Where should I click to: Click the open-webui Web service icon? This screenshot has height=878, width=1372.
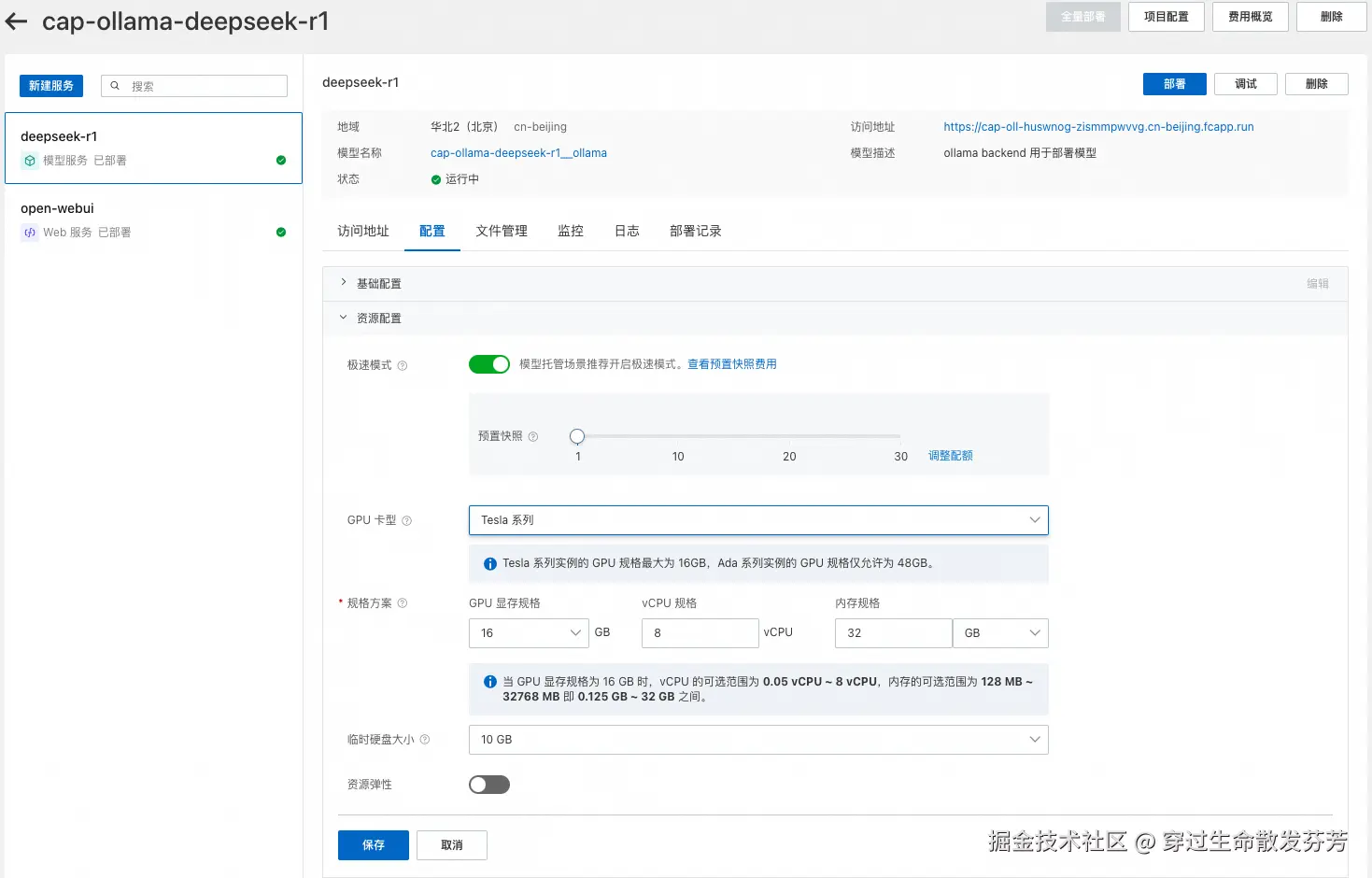pyautogui.click(x=30, y=233)
